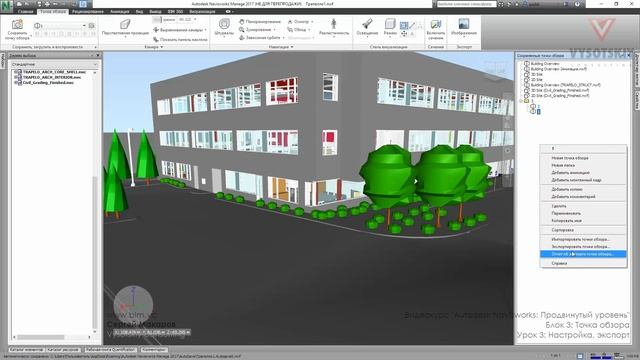
Task: Open the Home ribbon tab
Action: [x=25, y=11]
